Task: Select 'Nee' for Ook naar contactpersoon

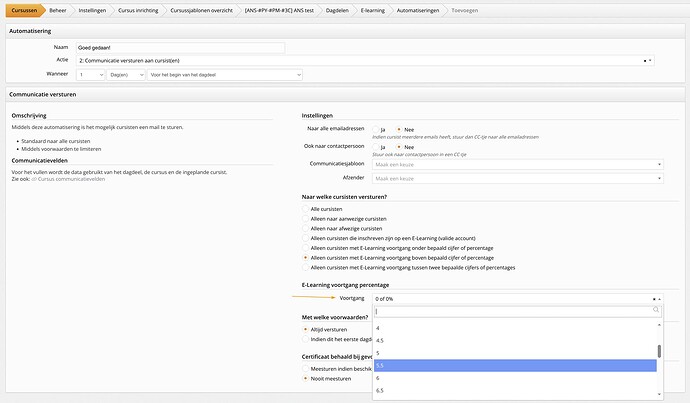Action: coord(399,146)
